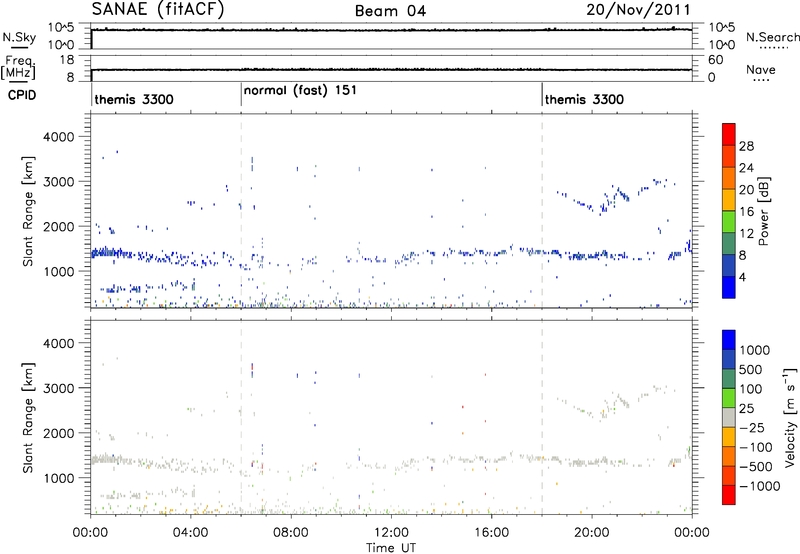Click the 1000 label on Velocity colorbar
800x554 pixels.
pyautogui.click(x=755, y=350)
